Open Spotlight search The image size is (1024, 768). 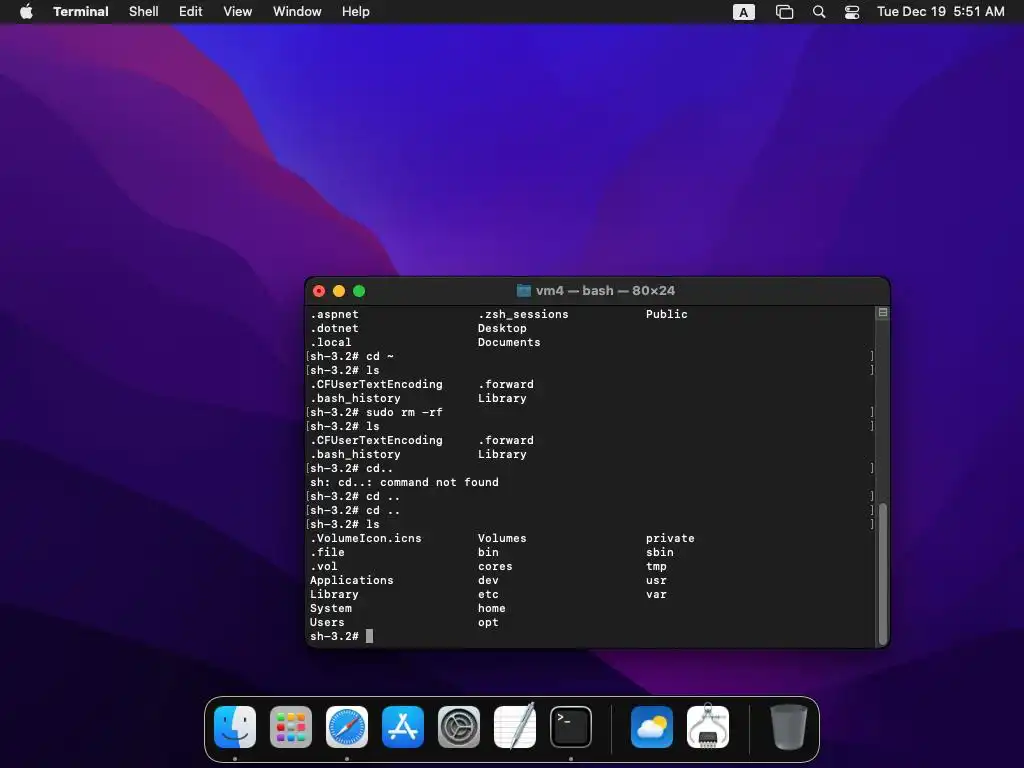819,12
